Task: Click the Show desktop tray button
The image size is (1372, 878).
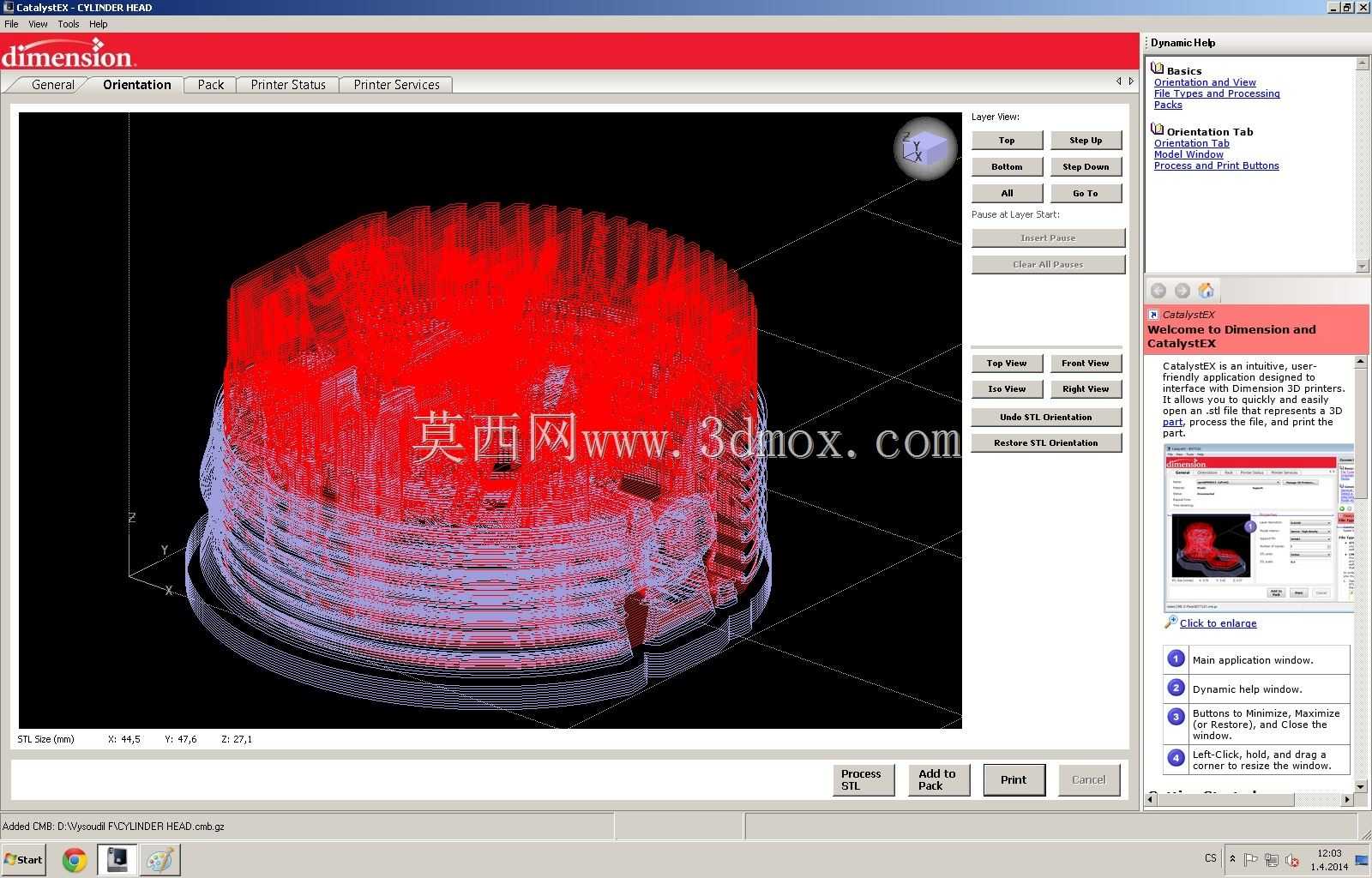Action: [1362, 860]
